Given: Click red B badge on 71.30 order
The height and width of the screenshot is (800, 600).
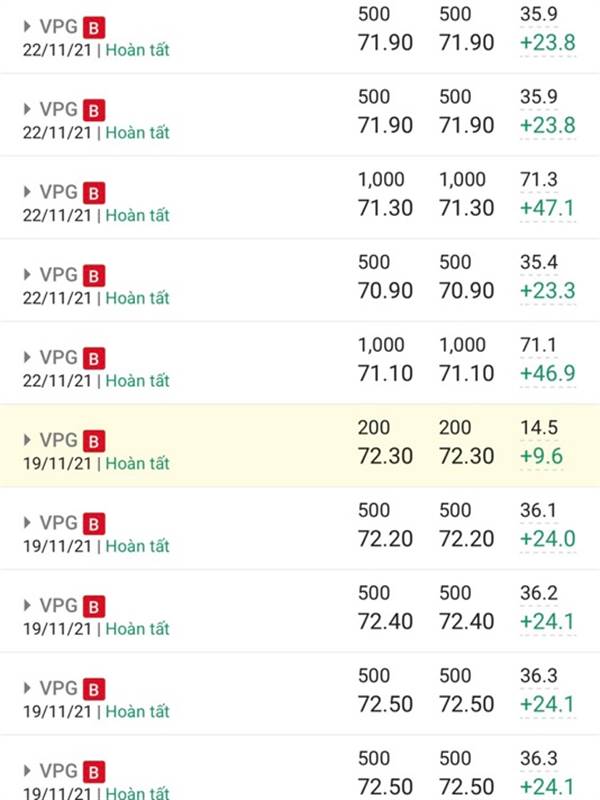Looking at the screenshot, I should (x=94, y=193).
